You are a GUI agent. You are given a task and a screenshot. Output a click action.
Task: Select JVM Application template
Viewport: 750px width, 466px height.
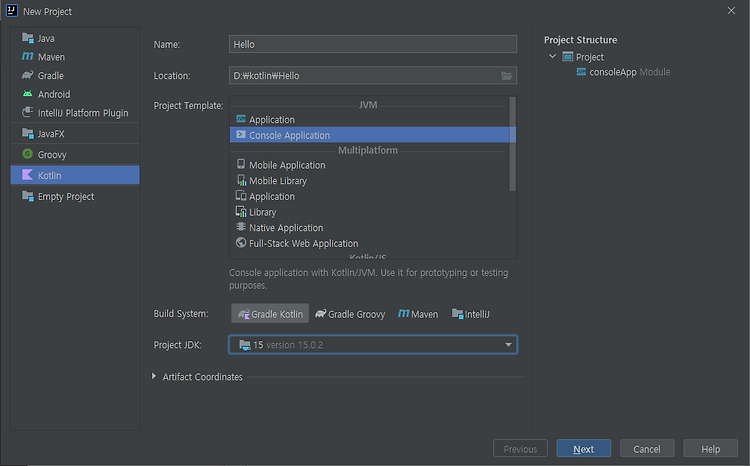[x=370, y=120]
